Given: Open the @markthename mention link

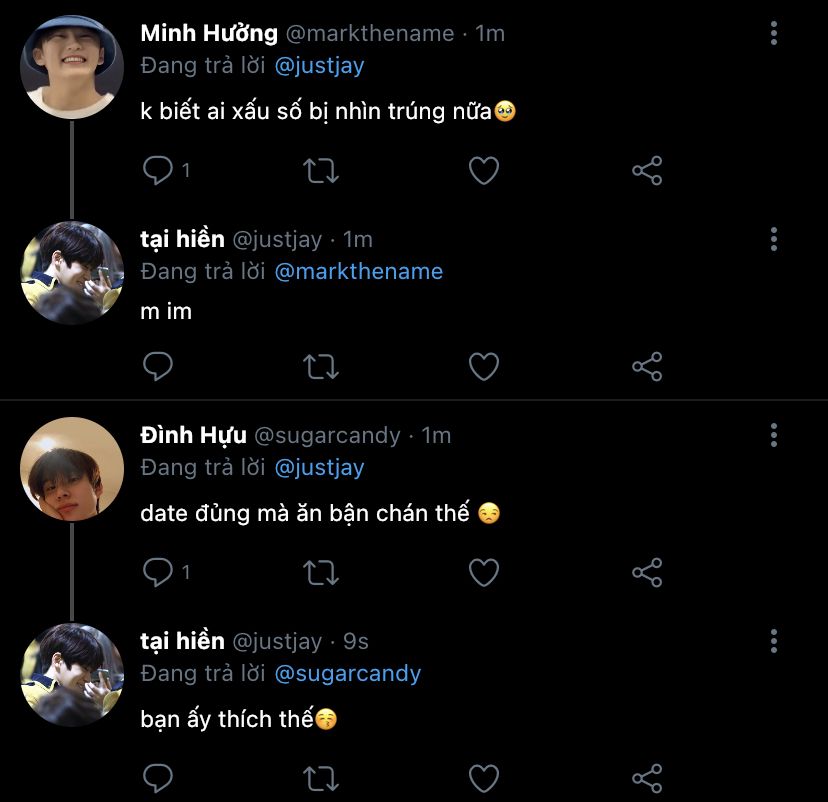Looking at the screenshot, I should point(358,271).
